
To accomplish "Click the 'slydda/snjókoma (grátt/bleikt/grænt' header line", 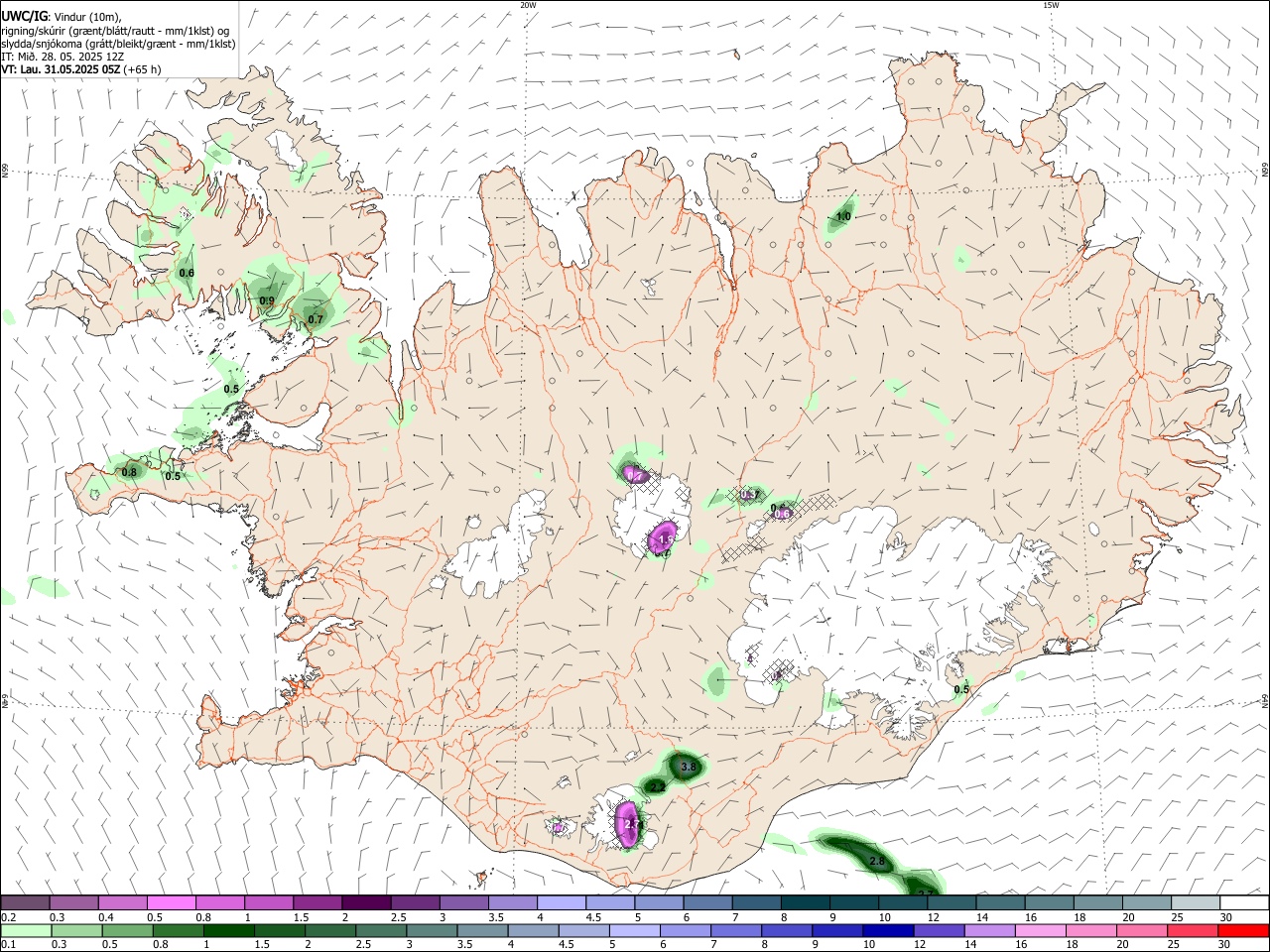I will 118,44.
